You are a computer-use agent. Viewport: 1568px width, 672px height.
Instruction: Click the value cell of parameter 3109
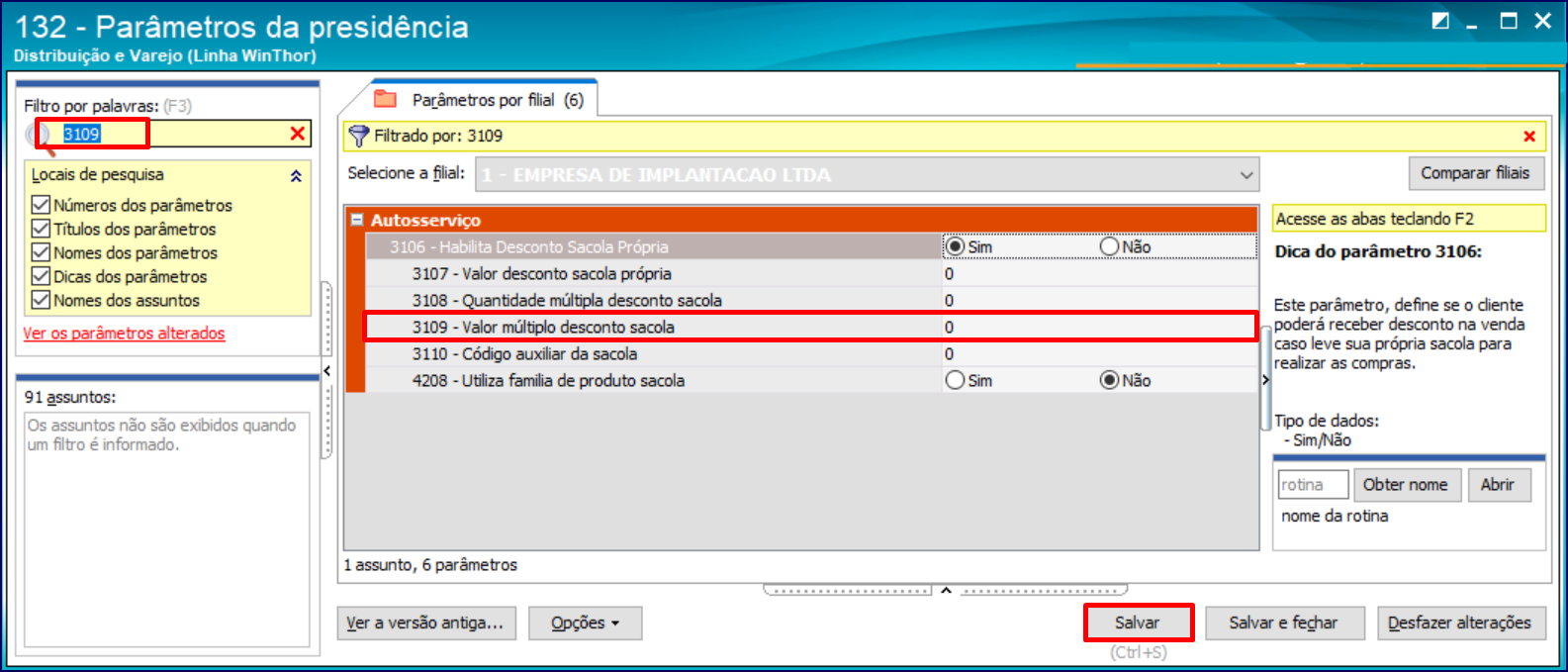coord(1098,328)
